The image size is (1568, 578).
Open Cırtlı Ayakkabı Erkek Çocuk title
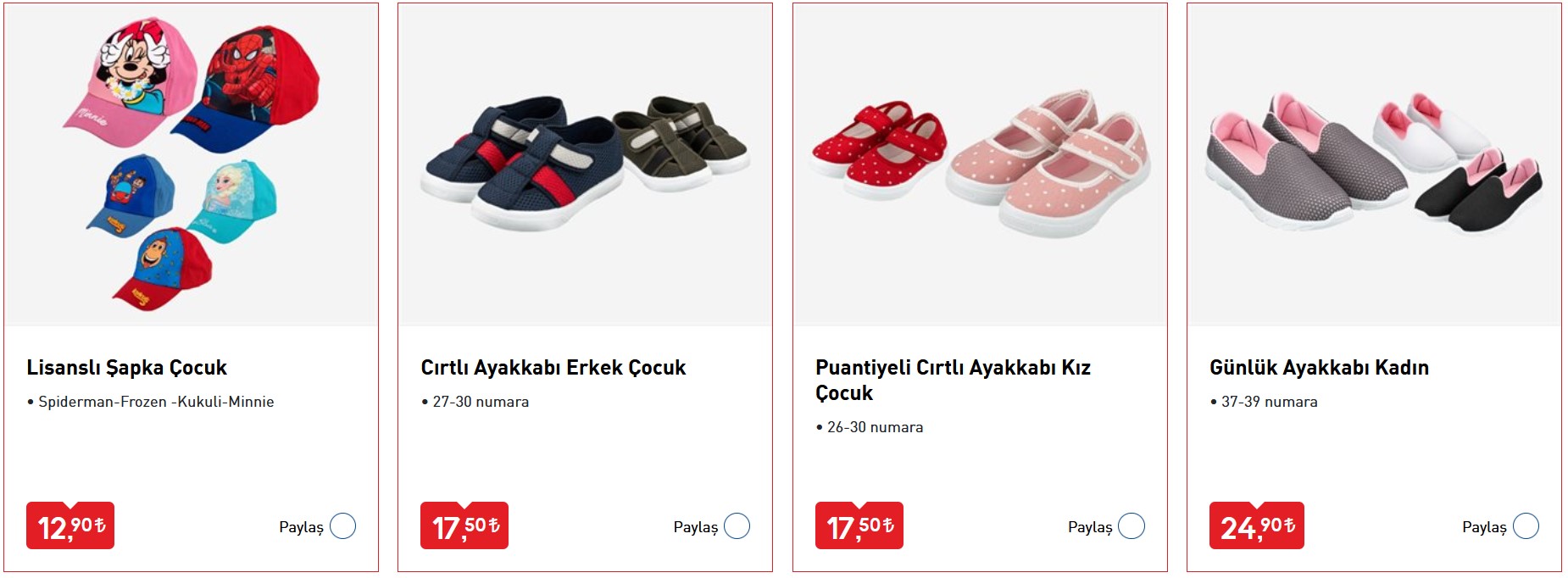[553, 368]
